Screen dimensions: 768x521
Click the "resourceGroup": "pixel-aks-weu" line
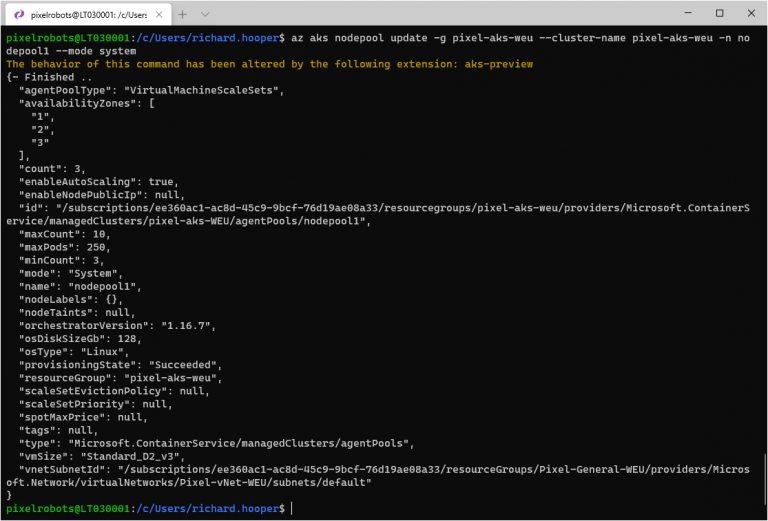pyautogui.click(x=120, y=378)
